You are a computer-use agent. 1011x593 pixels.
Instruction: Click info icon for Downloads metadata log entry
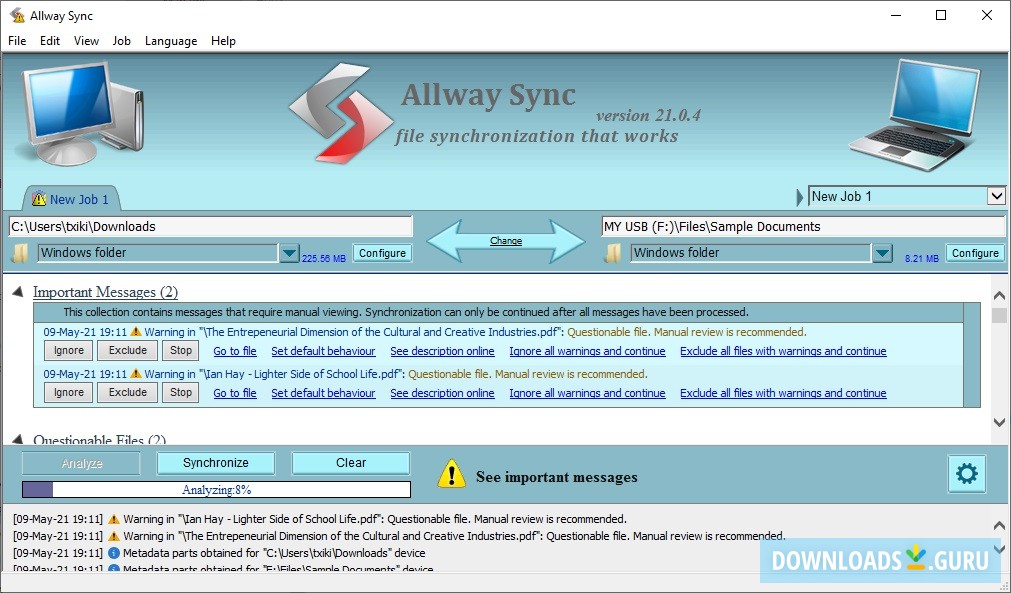(x=114, y=553)
